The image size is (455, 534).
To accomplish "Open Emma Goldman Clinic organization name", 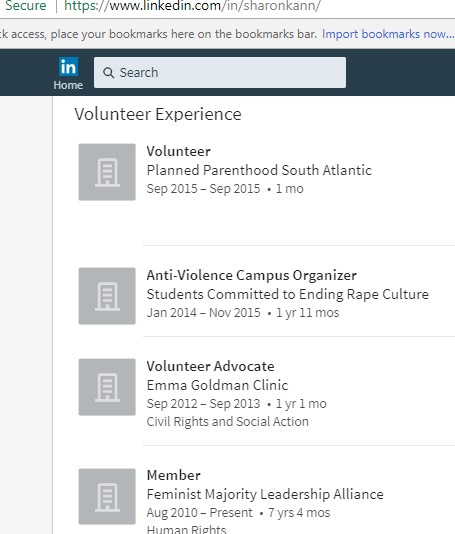I will coord(217,385).
